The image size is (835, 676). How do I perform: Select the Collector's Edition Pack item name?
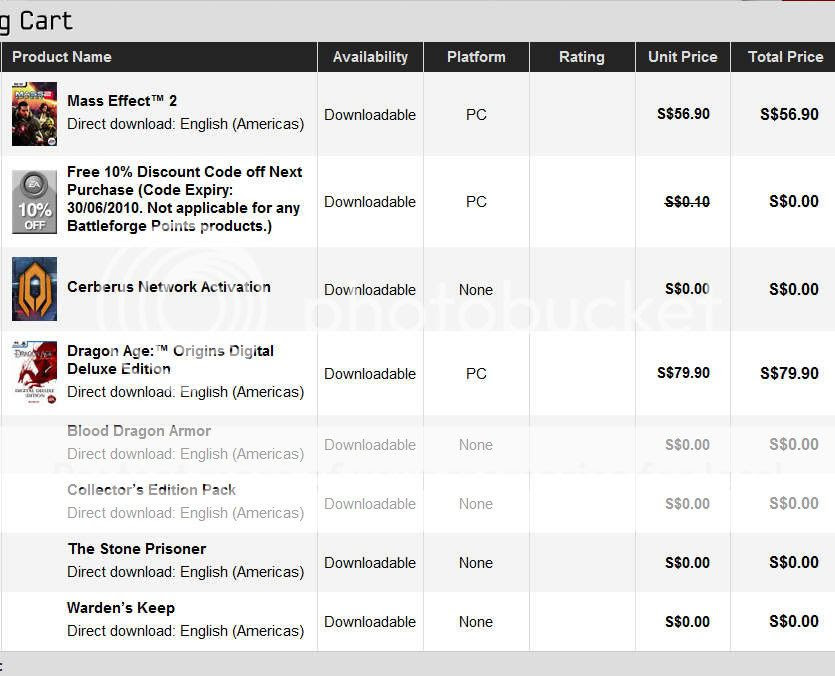point(151,490)
